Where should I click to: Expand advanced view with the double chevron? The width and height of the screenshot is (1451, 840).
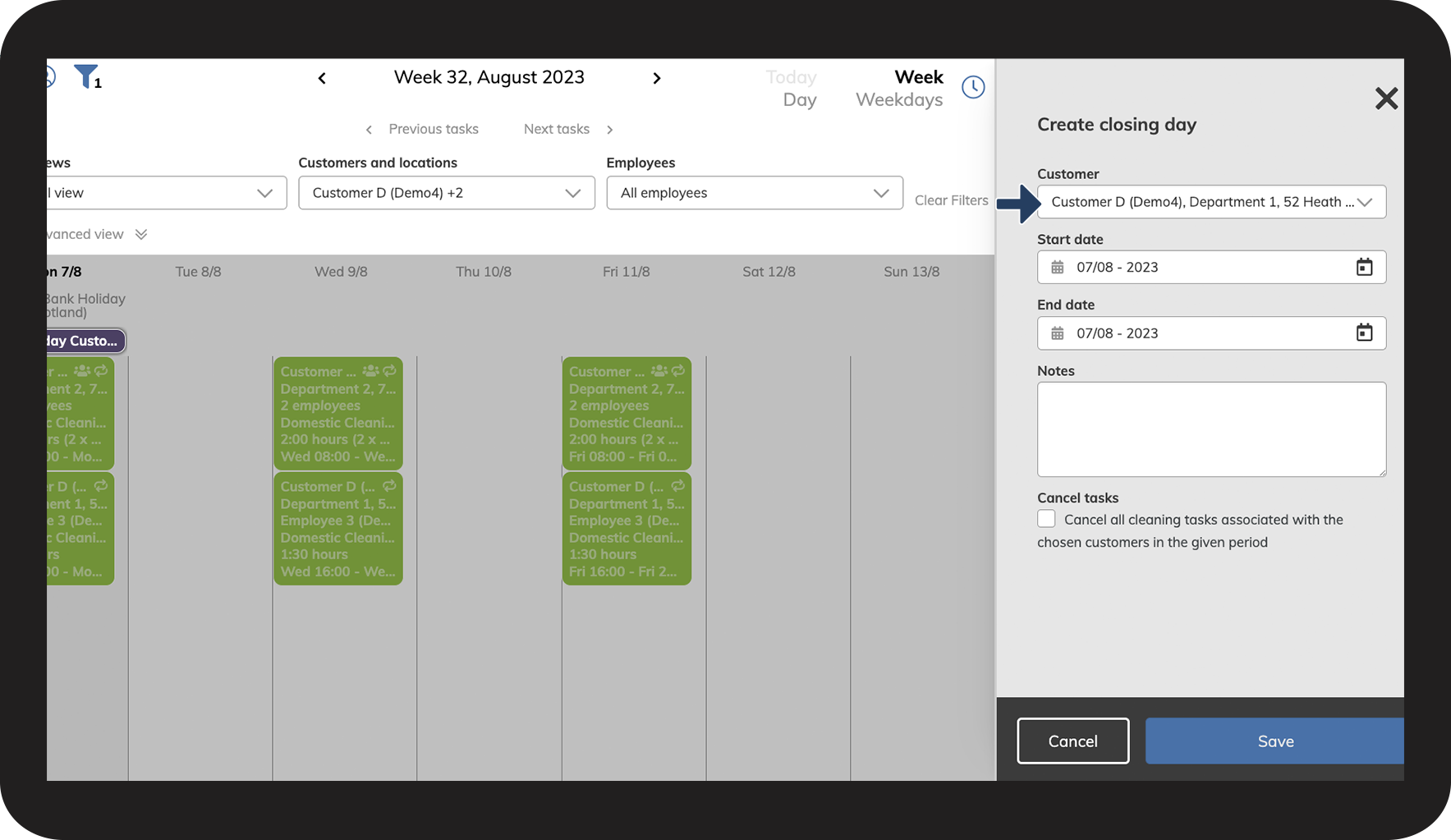[x=141, y=235]
